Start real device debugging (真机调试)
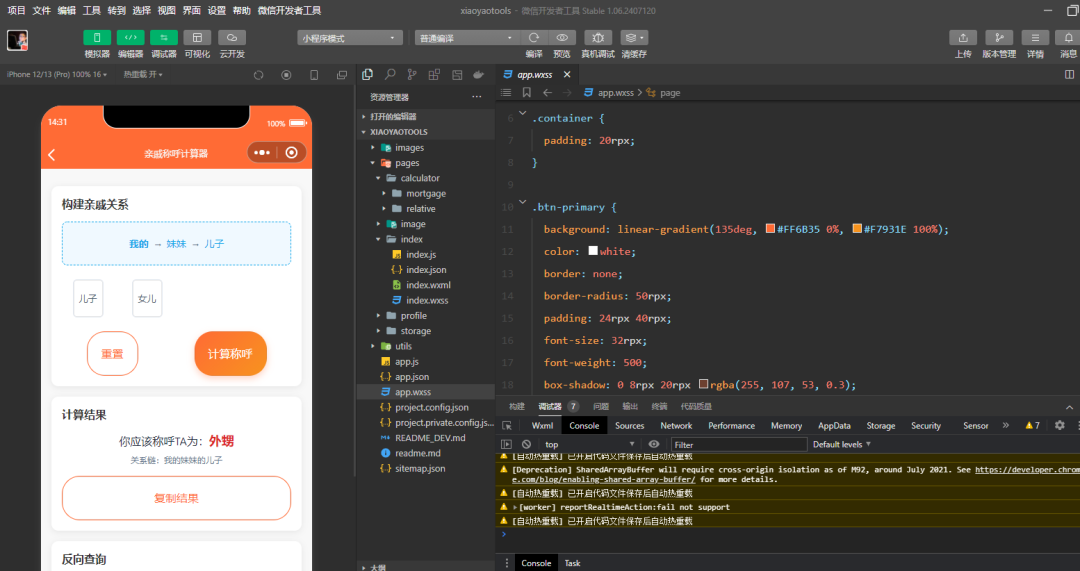 coord(598,38)
